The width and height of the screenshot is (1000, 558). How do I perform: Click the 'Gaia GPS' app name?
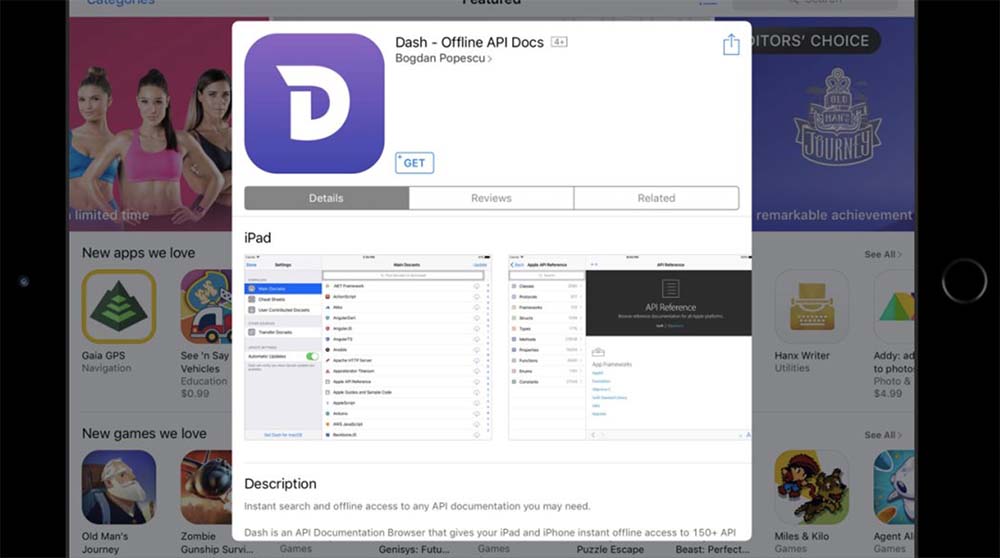(x=103, y=356)
